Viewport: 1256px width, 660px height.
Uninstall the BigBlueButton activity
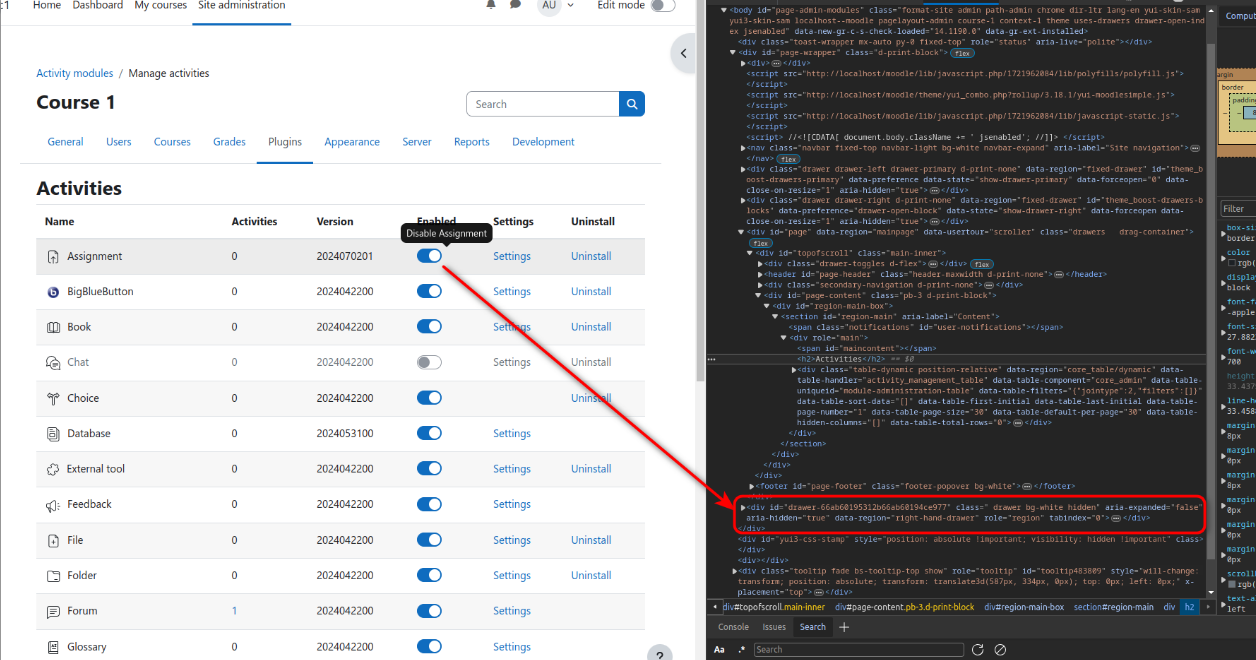point(591,291)
